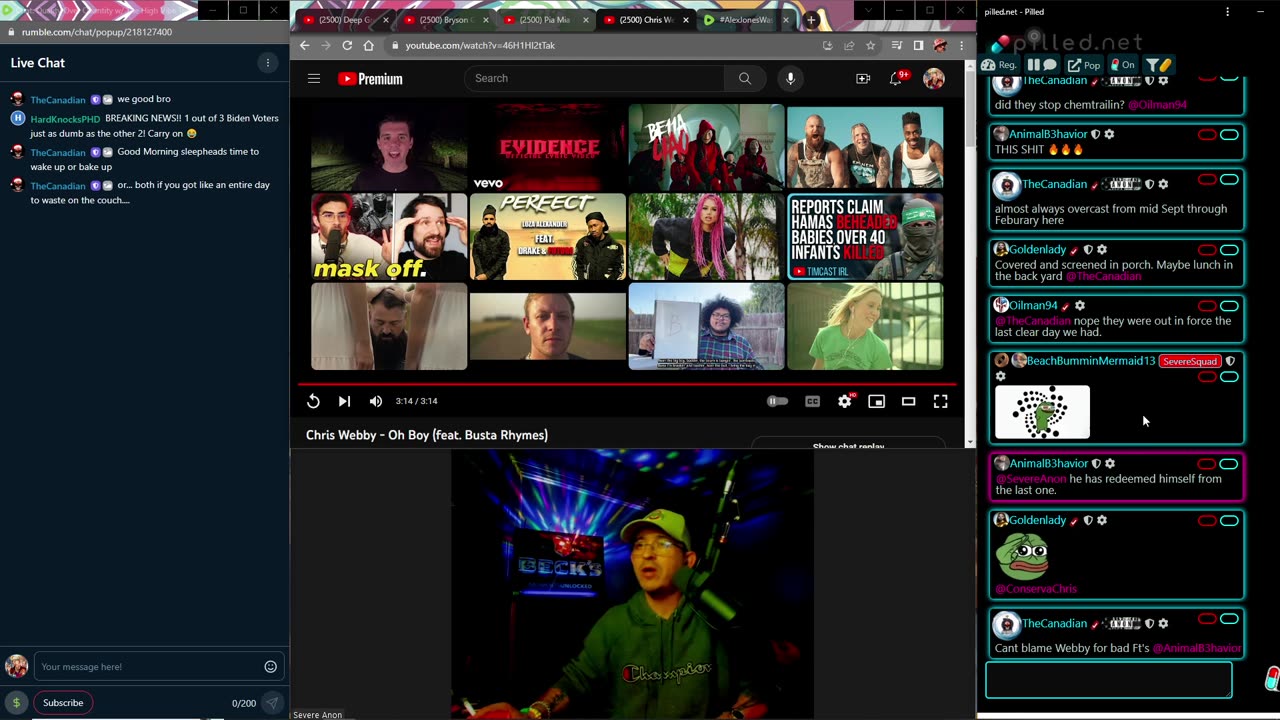Image resolution: width=1280 pixels, height=720 pixels.
Task: Toggle the Pilled On switch
Action: [1123, 65]
